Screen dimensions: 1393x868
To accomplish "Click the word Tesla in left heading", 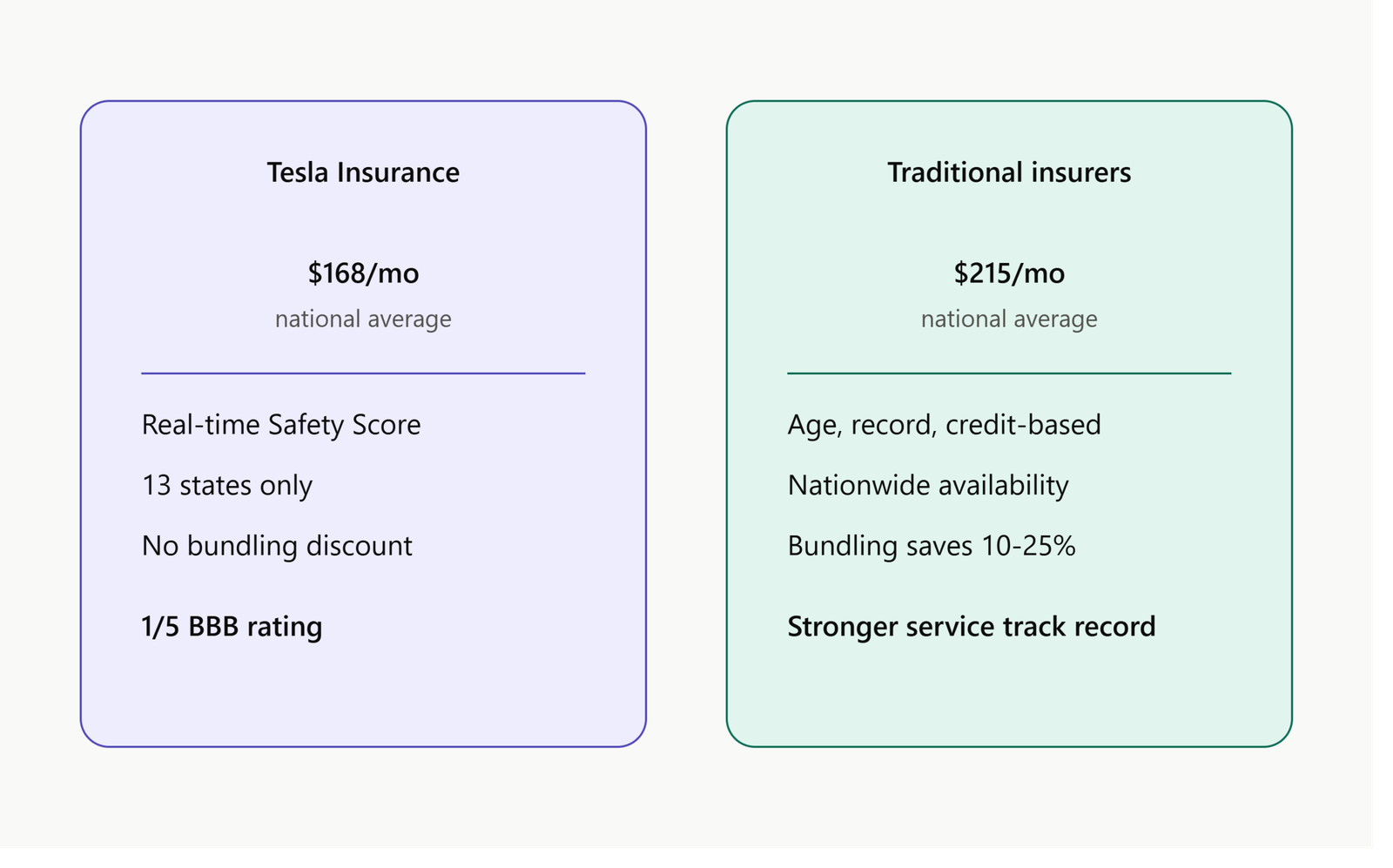I will pos(299,172).
